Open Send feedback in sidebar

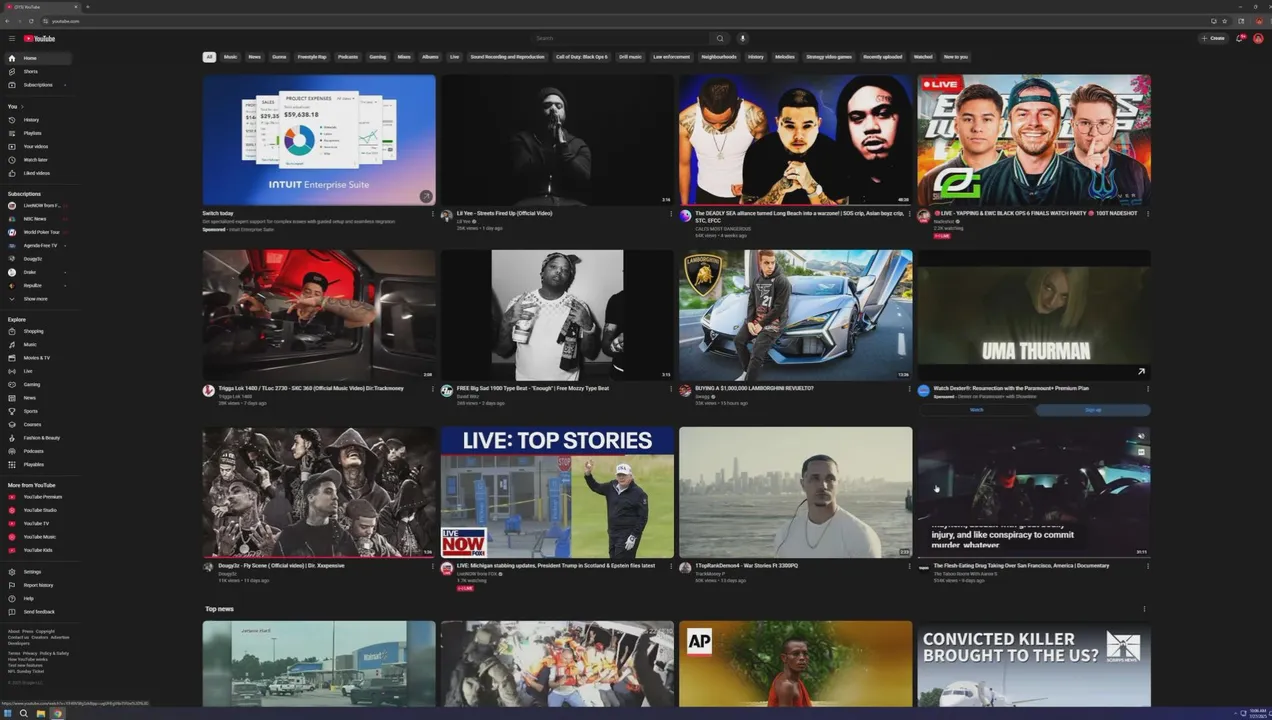[x=38, y=612]
